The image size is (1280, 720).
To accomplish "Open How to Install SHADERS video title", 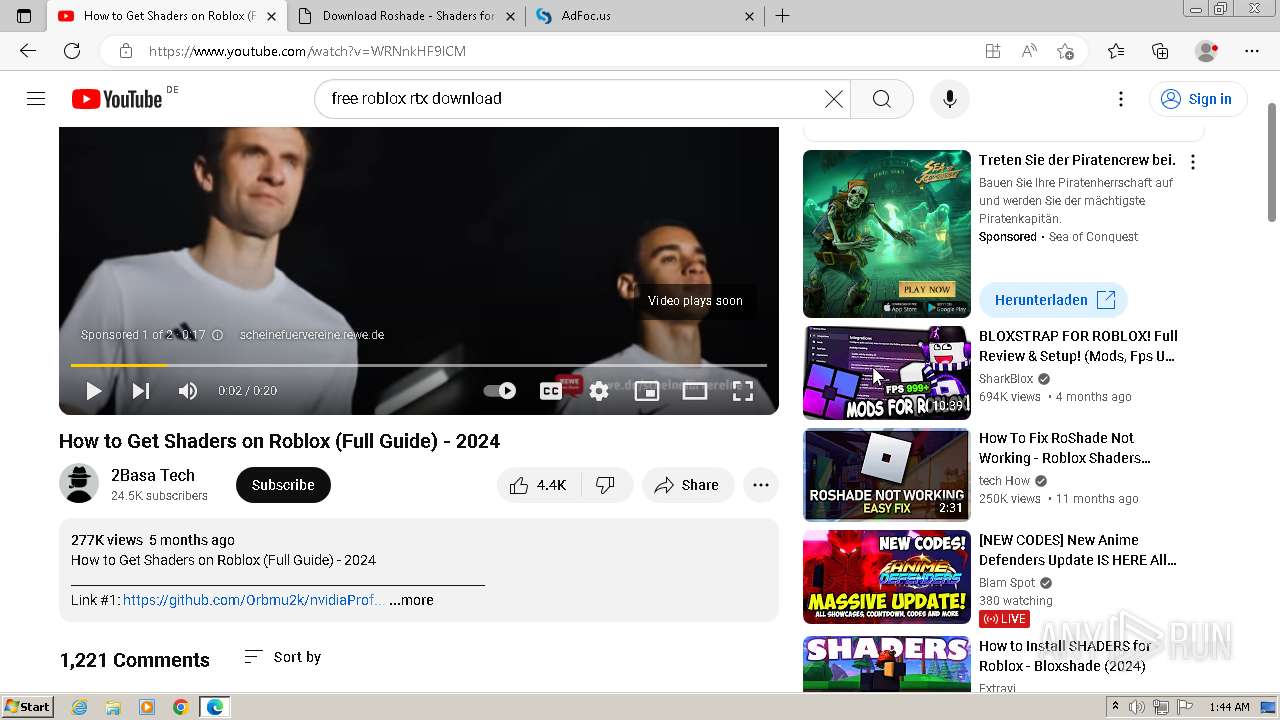I will click(1065, 656).
